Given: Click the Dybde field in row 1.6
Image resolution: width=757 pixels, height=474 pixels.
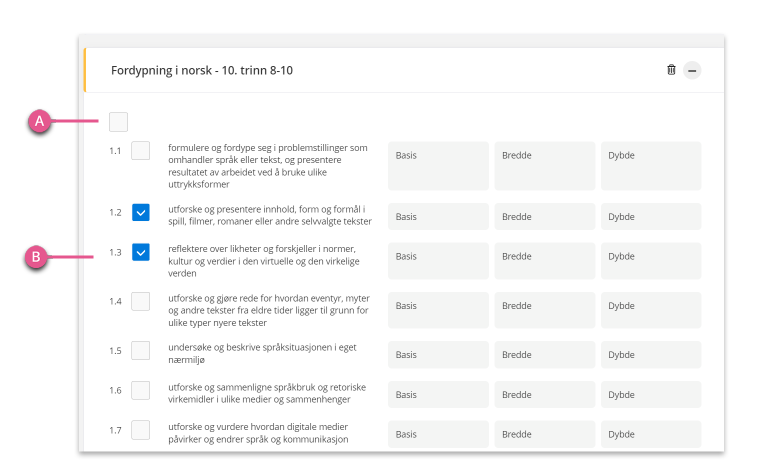Looking at the screenshot, I should [651, 394].
